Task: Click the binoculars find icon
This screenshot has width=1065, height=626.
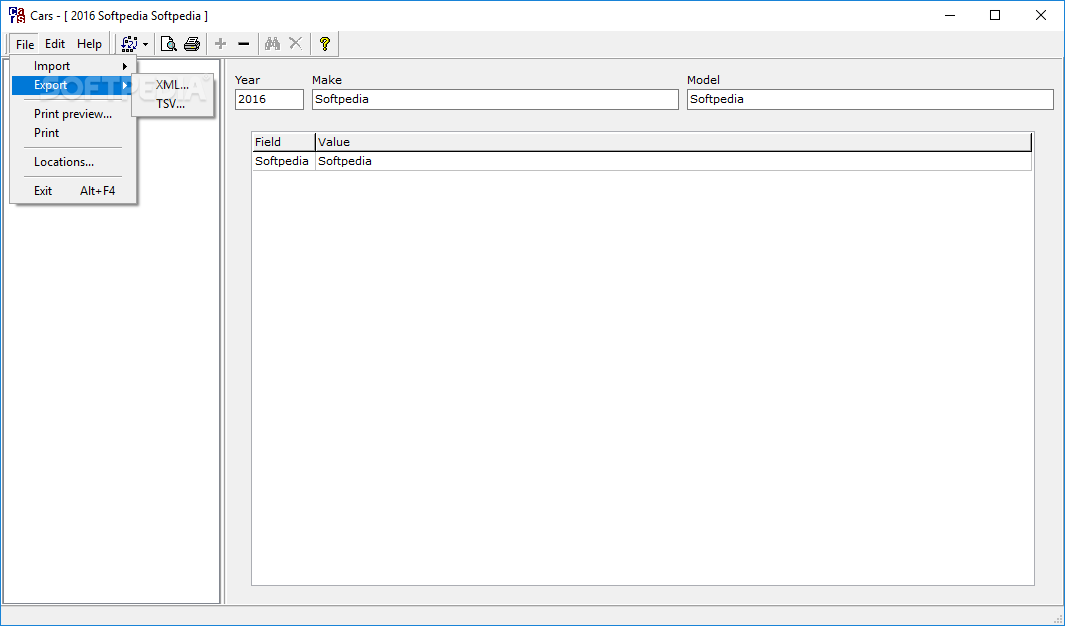Action: pyautogui.click(x=272, y=44)
